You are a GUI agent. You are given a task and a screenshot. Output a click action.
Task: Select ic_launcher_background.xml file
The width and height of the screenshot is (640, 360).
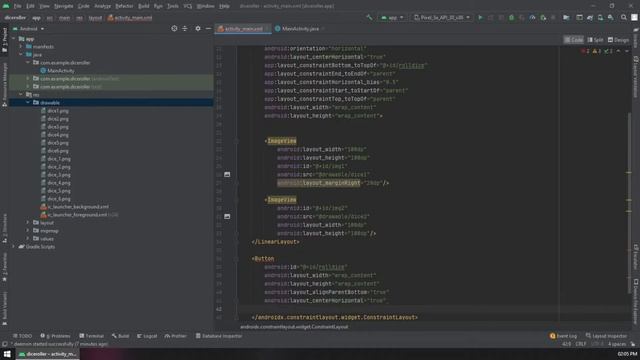coord(78,207)
